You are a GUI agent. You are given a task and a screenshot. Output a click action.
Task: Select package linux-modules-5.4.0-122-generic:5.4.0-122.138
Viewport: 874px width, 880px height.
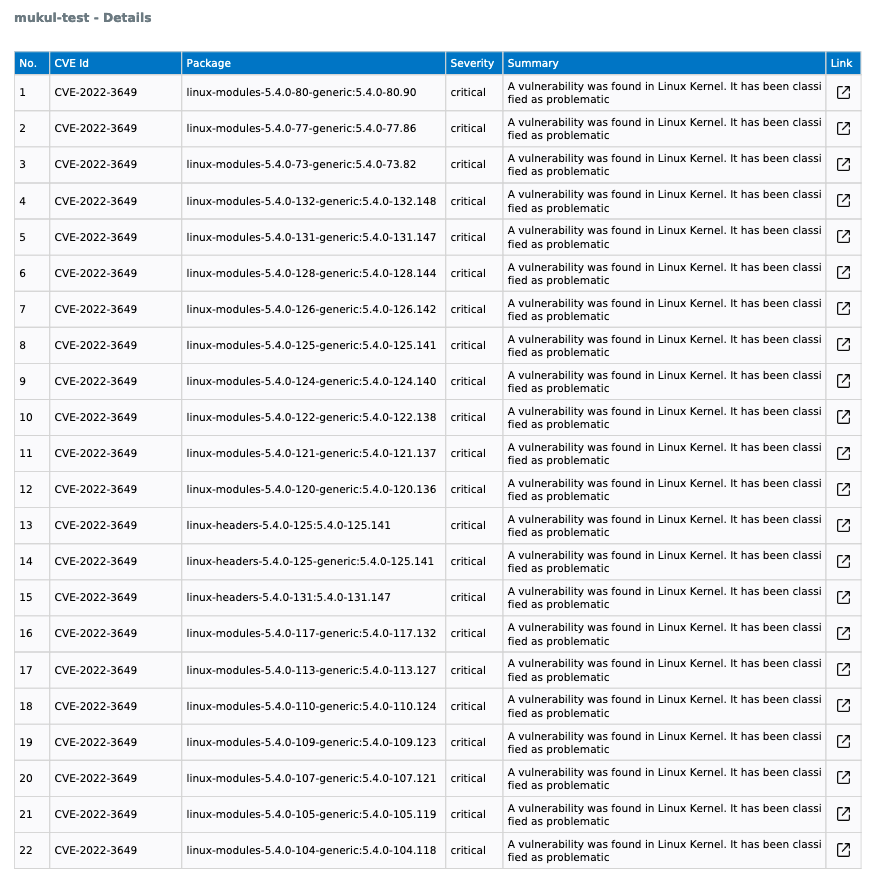[311, 417]
